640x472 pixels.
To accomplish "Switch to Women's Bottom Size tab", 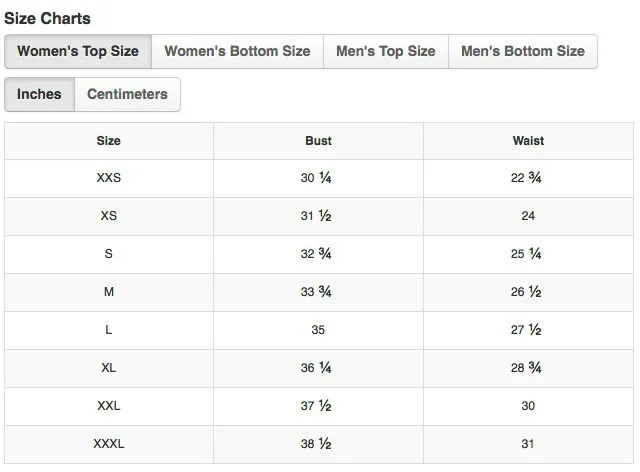I will pyautogui.click(x=237, y=51).
